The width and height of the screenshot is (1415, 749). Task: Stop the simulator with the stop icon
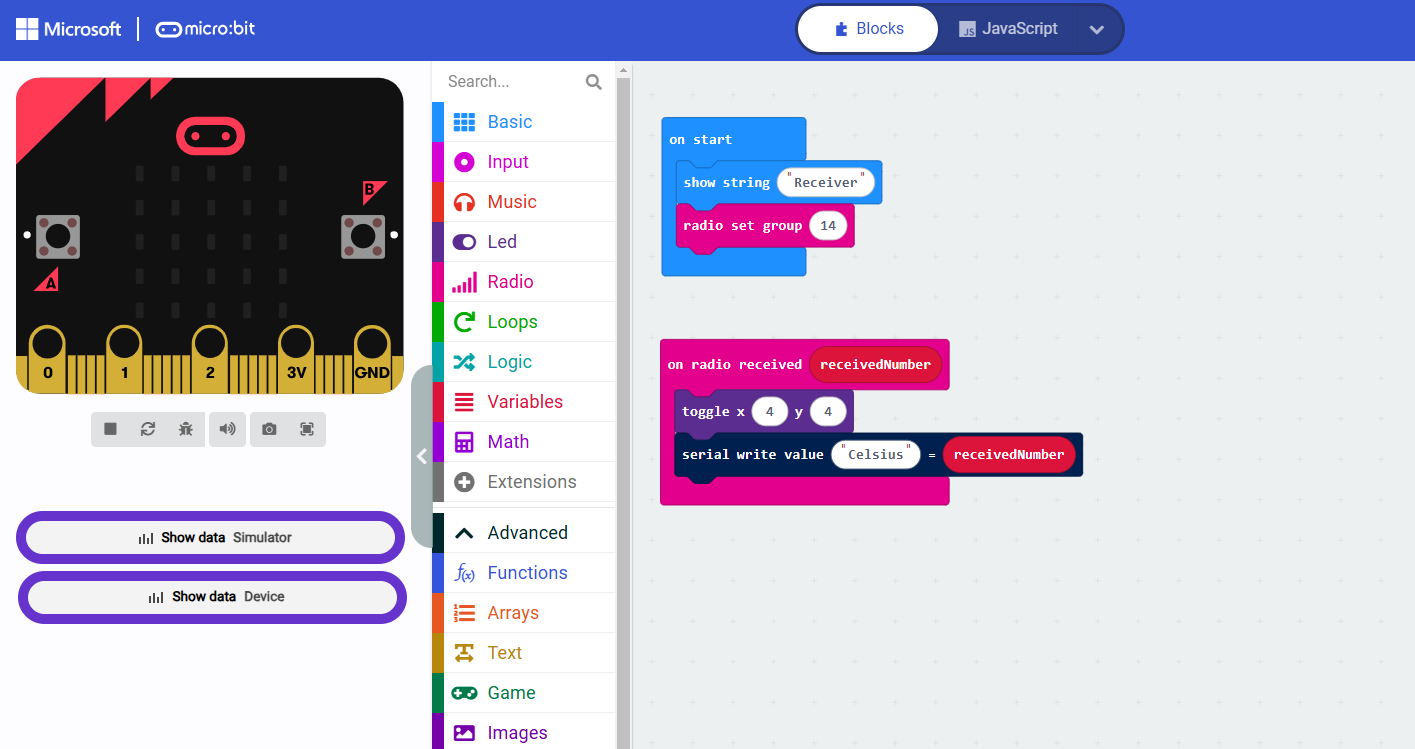(110, 429)
